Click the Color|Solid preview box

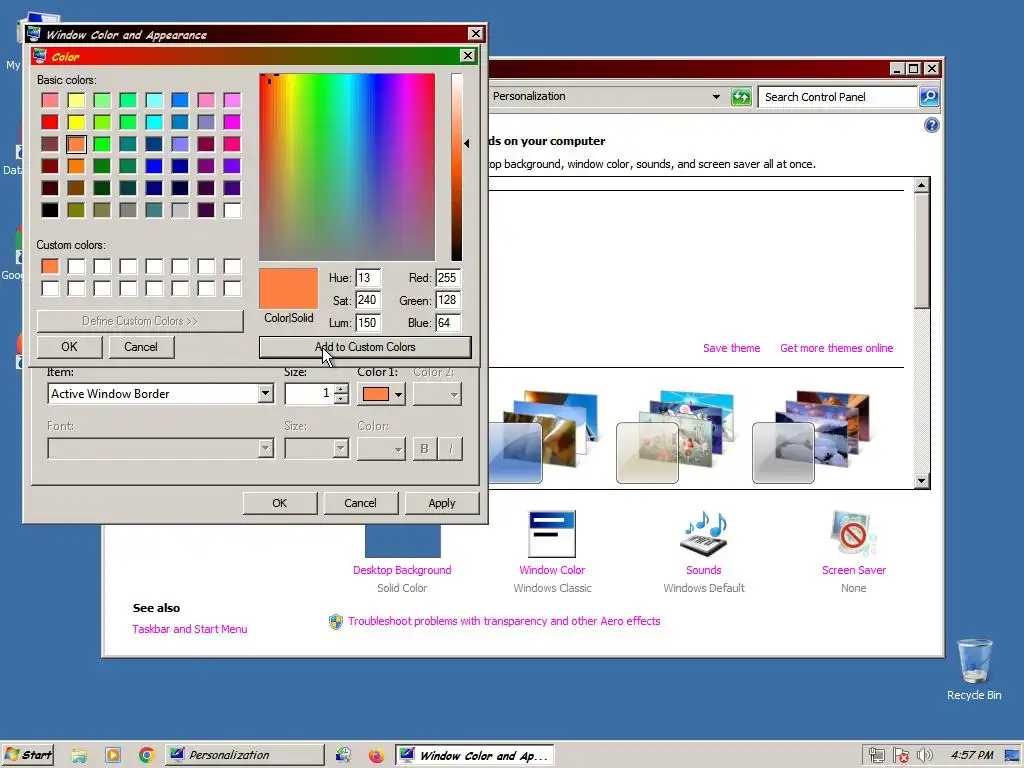[289, 288]
